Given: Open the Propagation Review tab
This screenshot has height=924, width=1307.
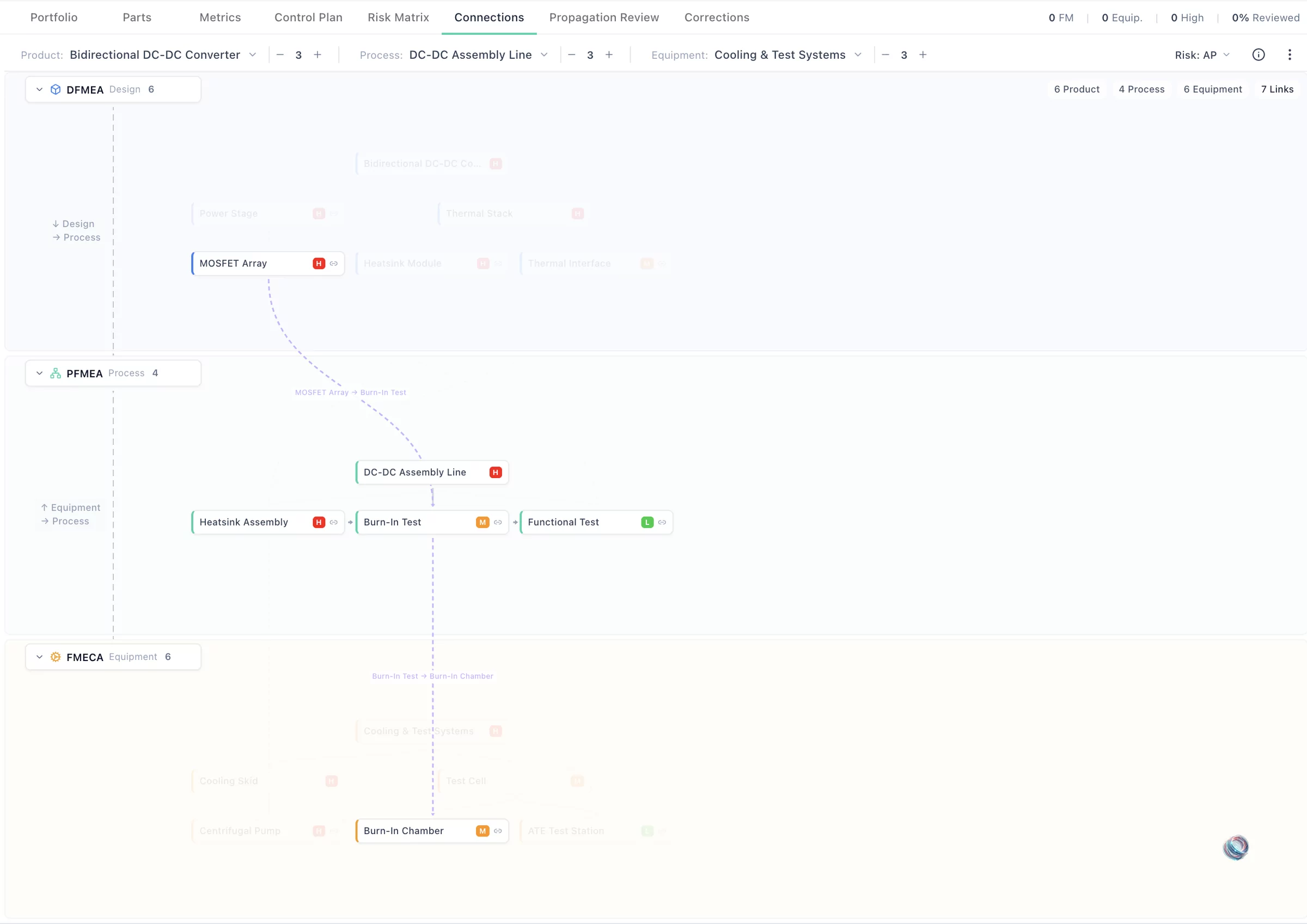Looking at the screenshot, I should (604, 17).
